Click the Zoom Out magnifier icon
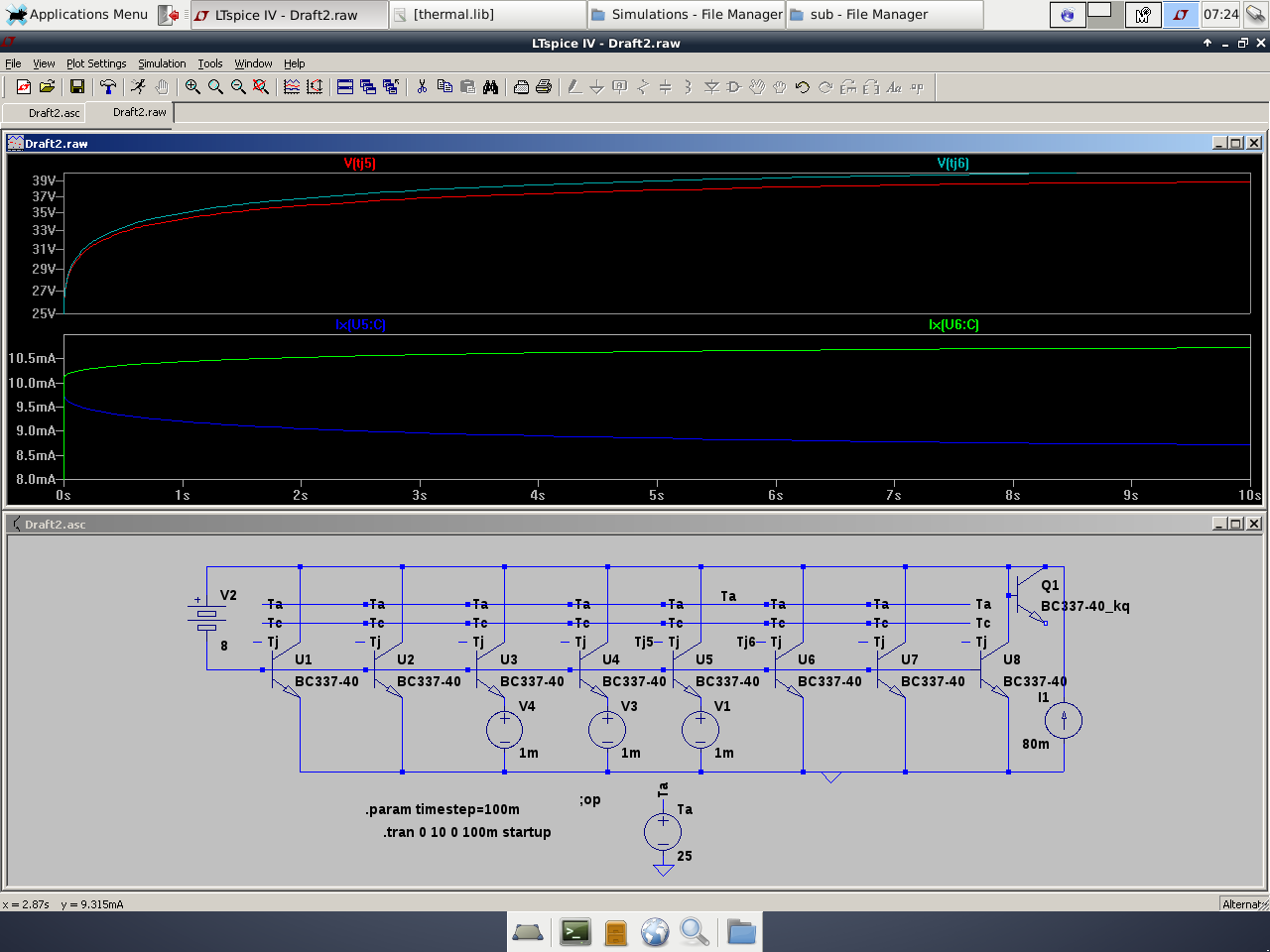 [238, 87]
